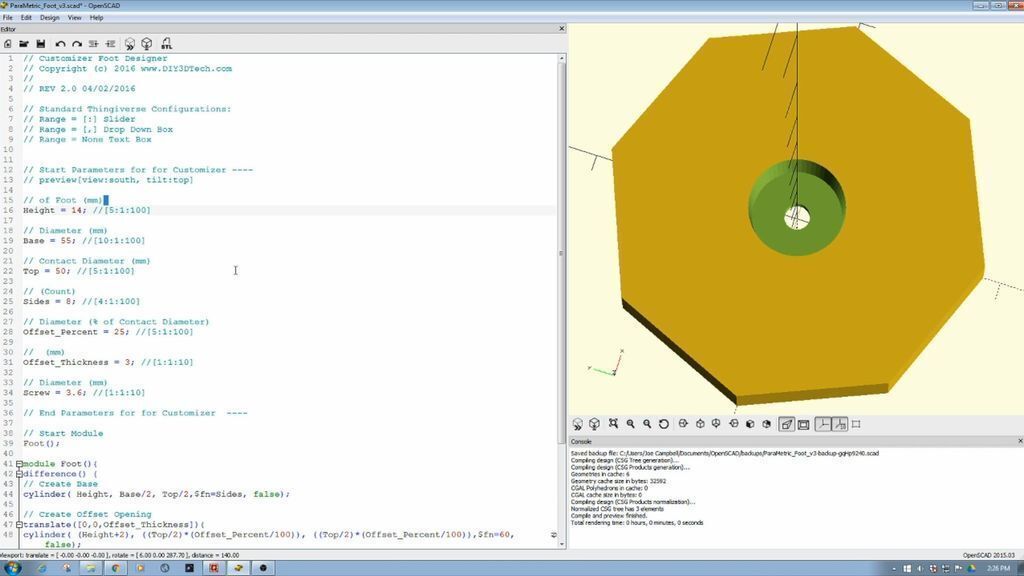1024x576 pixels.
Task: Collapse the translate block at line 47
Action: coord(19,523)
